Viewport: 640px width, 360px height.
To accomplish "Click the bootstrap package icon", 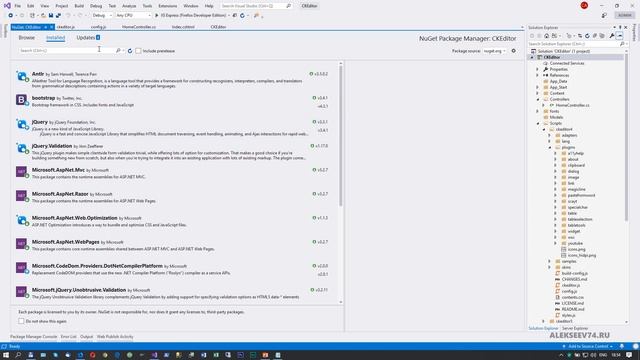I will coord(22,100).
